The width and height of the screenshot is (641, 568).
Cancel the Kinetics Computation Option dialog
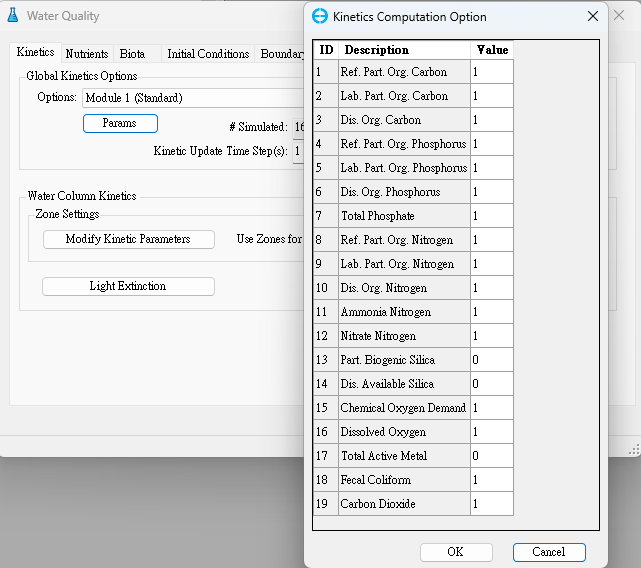click(x=548, y=552)
